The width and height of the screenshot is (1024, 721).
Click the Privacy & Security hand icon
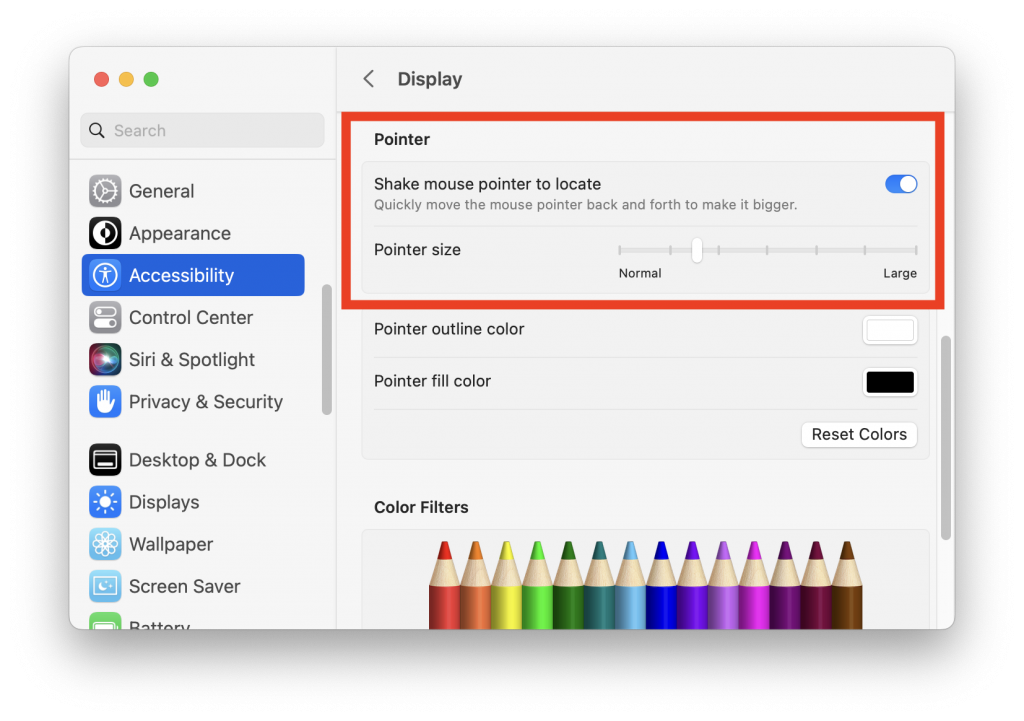tap(104, 401)
